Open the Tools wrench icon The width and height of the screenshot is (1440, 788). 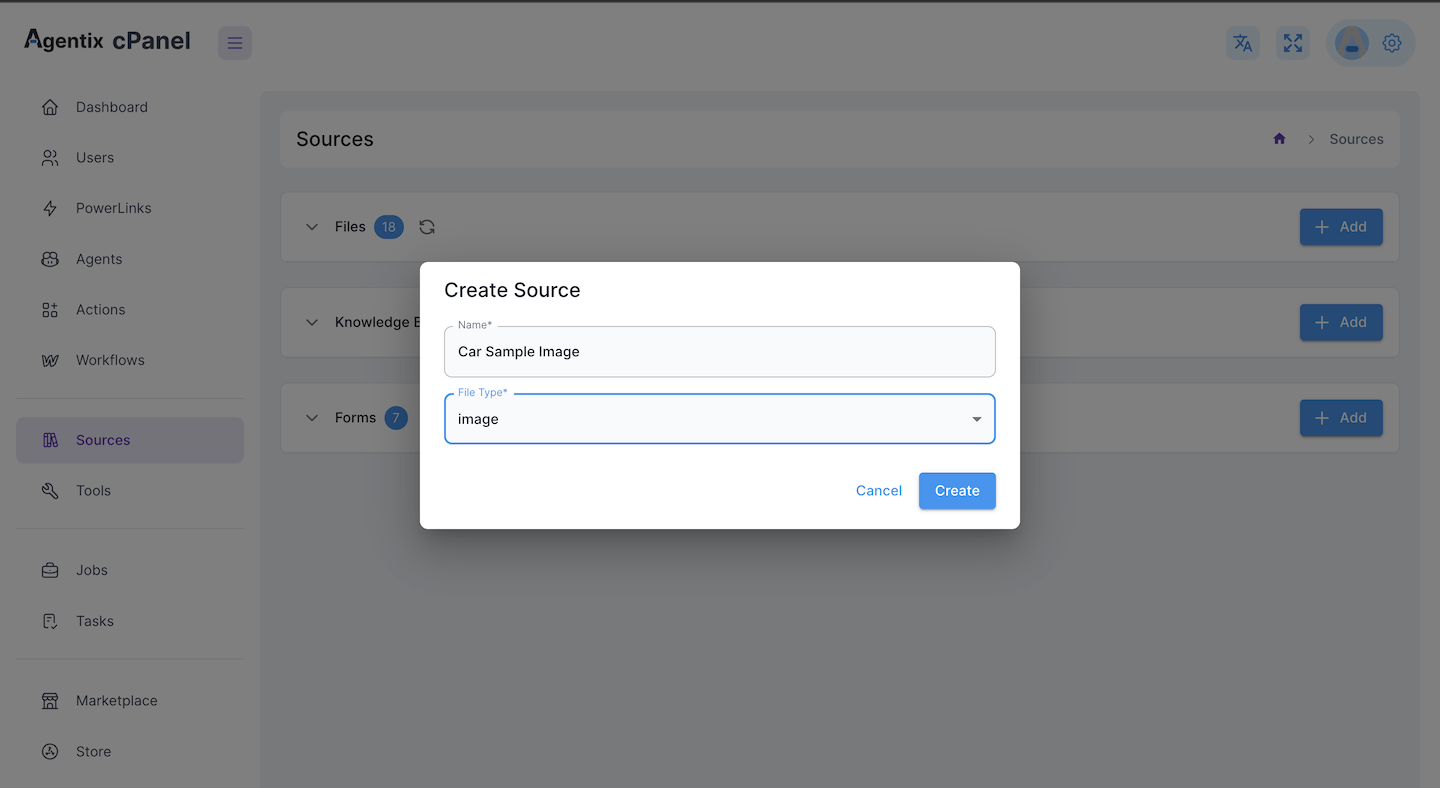click(50, 490)
